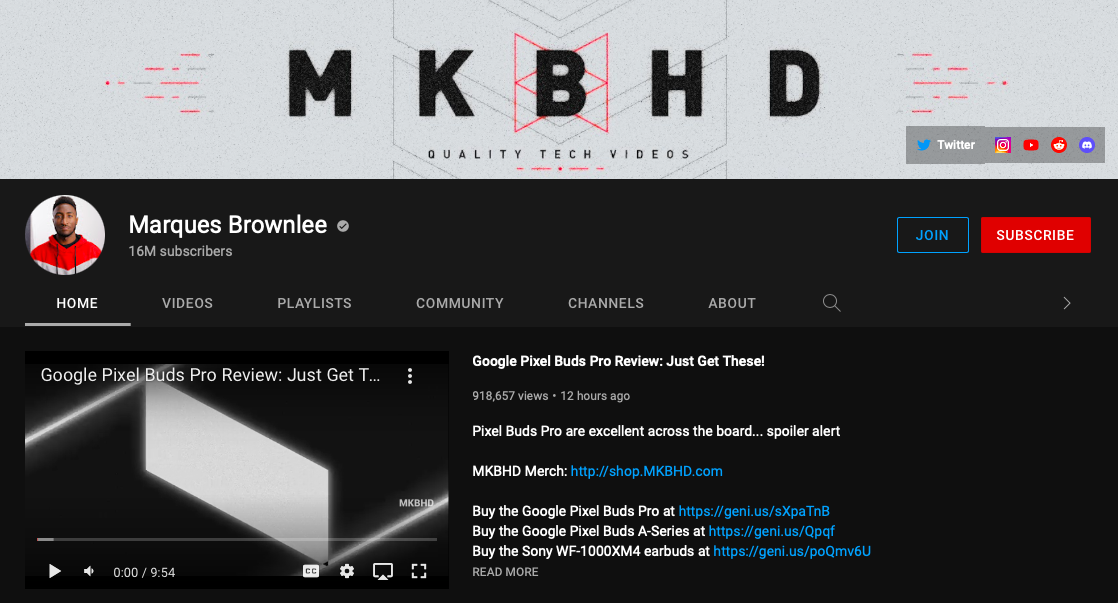The height and width of the screenshot is (603, 1118).
Task: Click the MKBHD watermark in video
Action: [x=416, y=503]
